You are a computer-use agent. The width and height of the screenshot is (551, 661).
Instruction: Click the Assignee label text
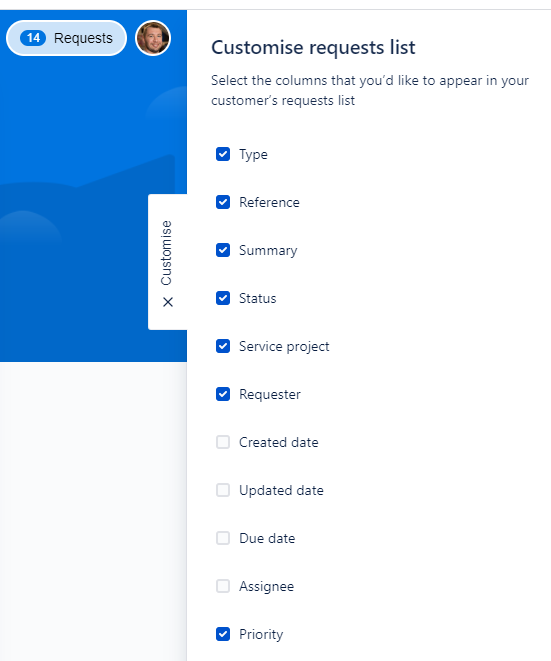click(266, 587)
